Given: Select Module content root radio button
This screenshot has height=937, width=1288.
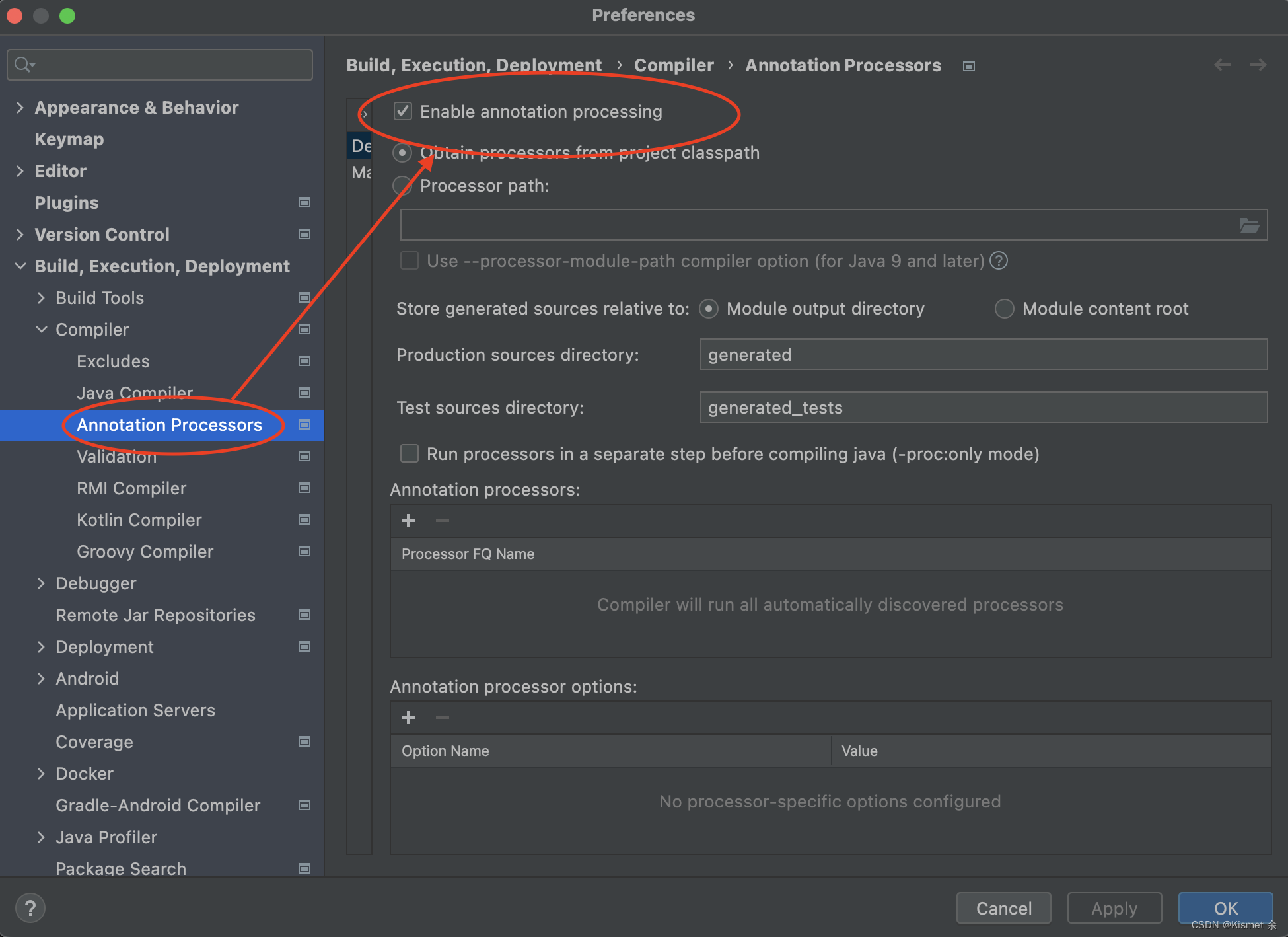Looking at the screenshot, I should (1004, 308).
